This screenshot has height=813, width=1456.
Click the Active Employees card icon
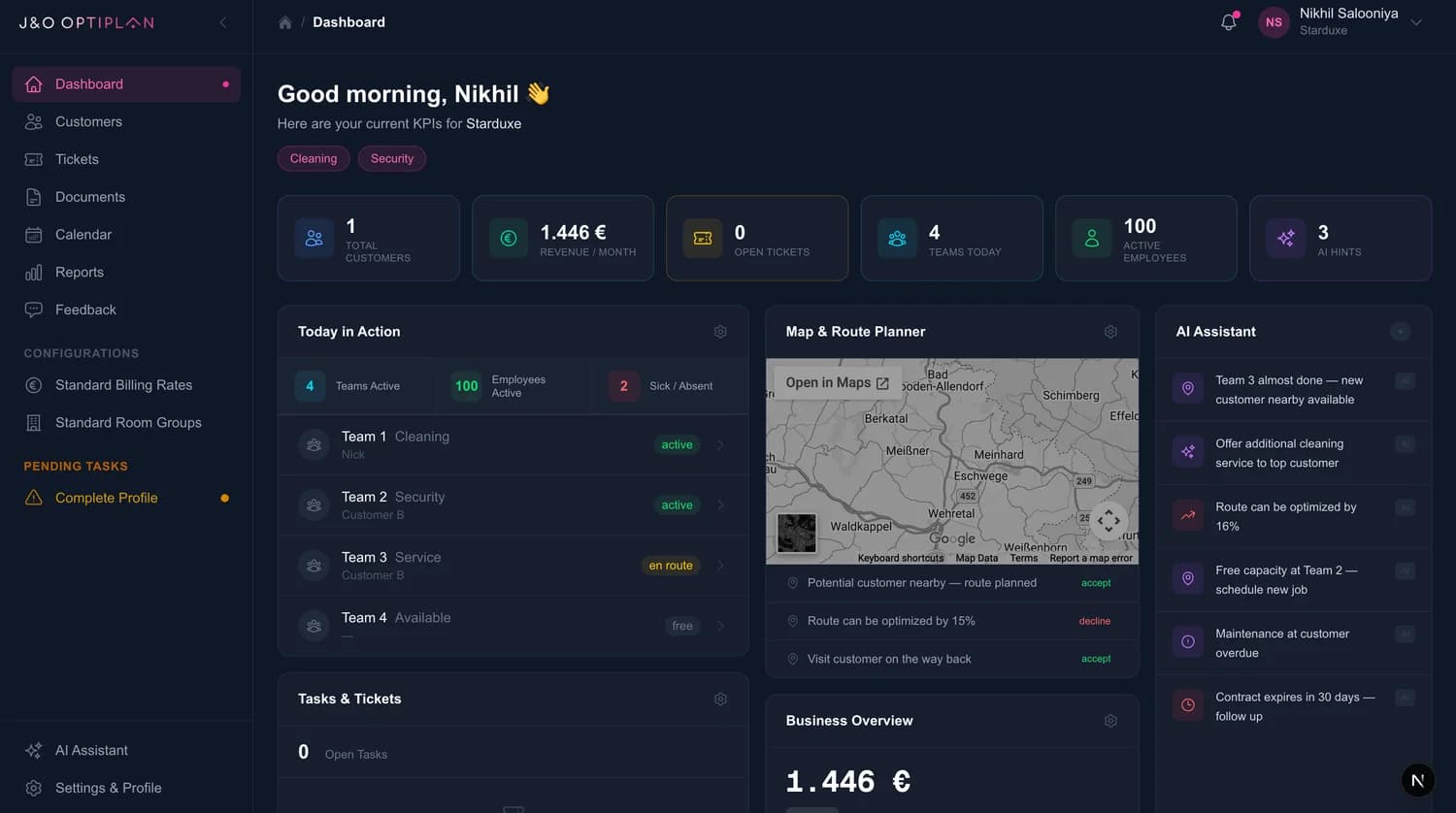coord(1092,239)
